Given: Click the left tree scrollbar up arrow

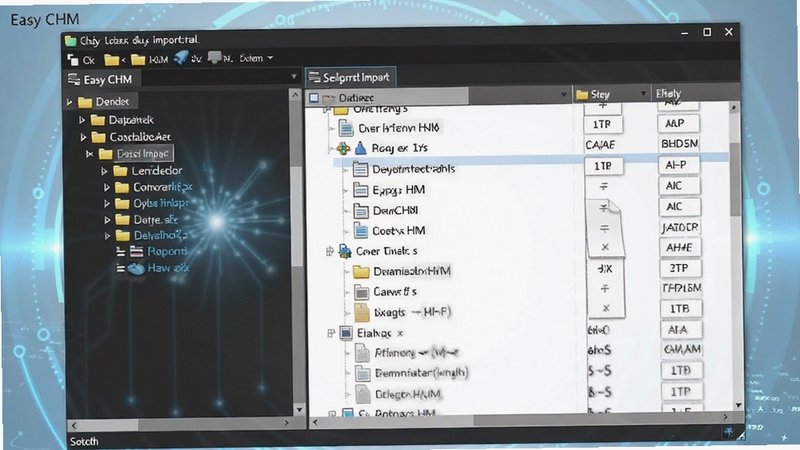Looking at the screenshot, I should point(295,95).
